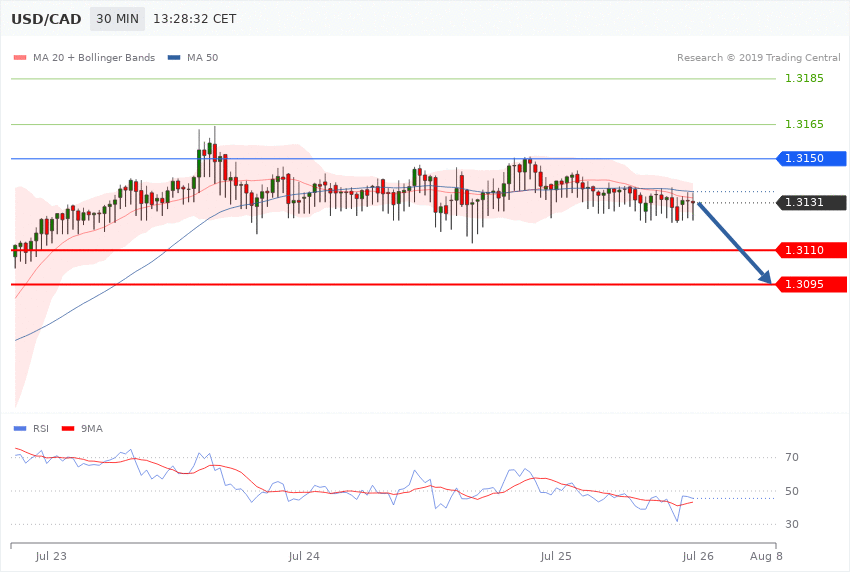850x576 pixels.
Task: Click the RSI legend label
Action: (x=41, y=429)
